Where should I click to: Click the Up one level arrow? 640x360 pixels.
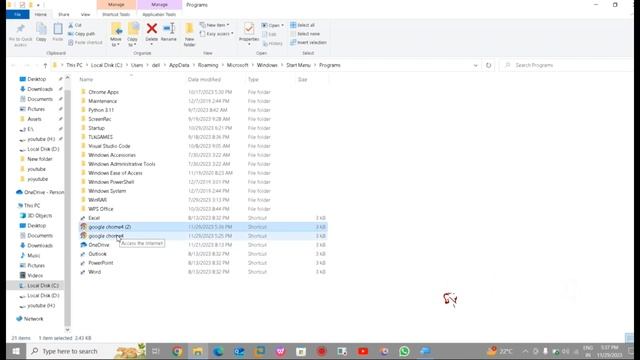[45, 65]
